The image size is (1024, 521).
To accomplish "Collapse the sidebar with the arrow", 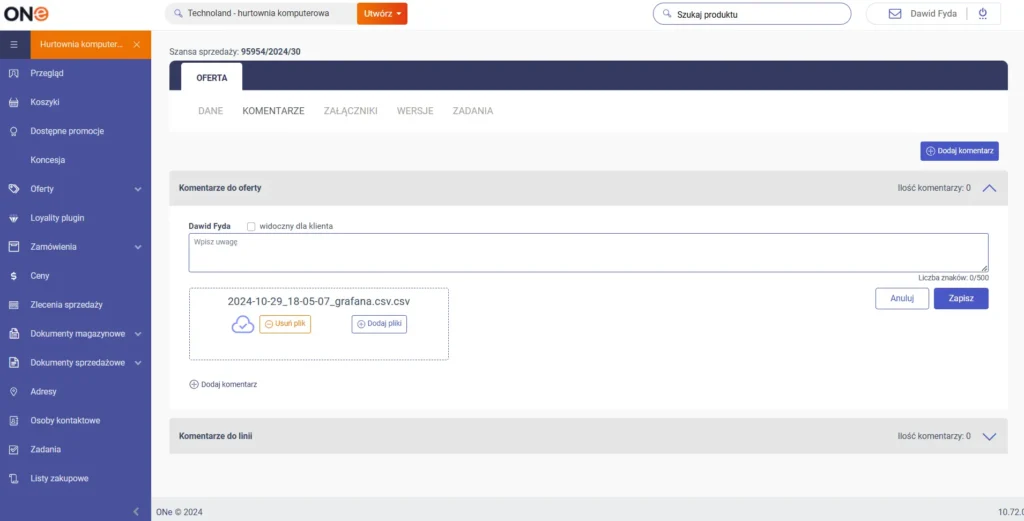I will pos(136,511).
